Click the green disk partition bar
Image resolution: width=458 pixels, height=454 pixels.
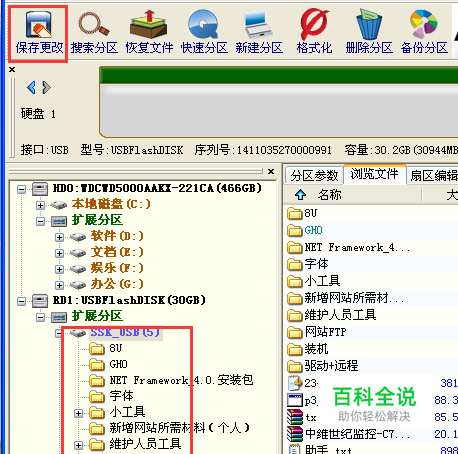point(278,75)
